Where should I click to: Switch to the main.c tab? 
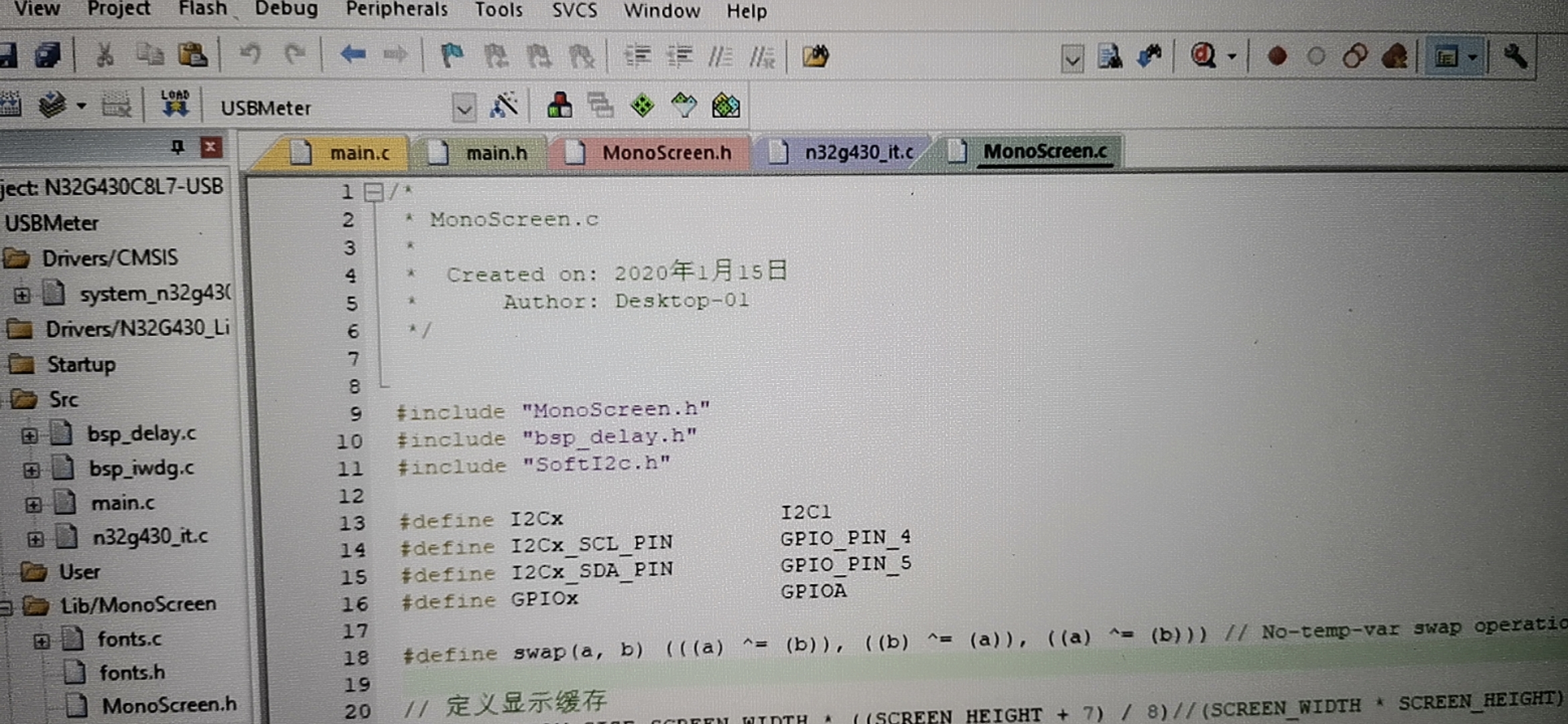[x=359, y=154]
